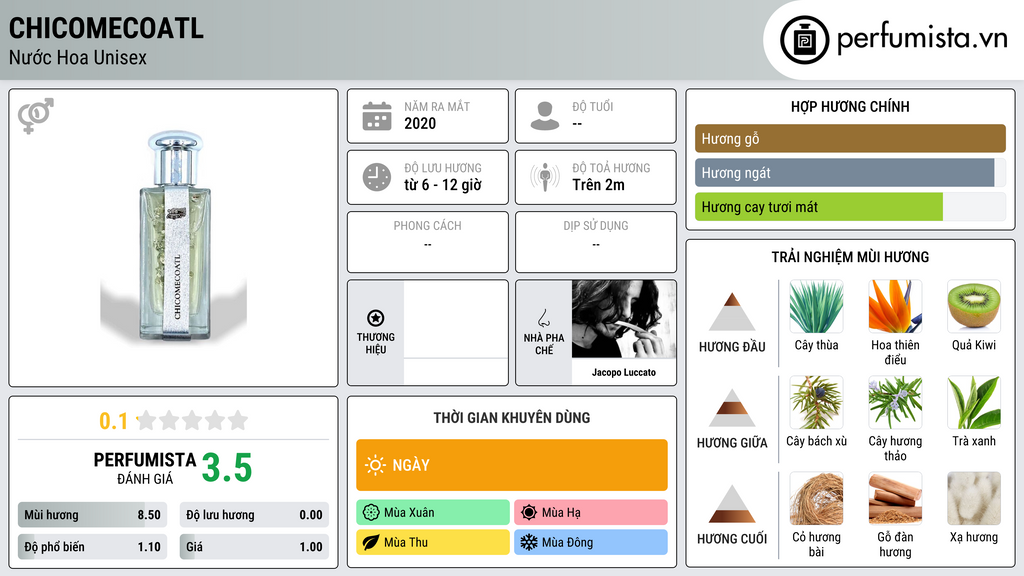Click the Dịp sử dụng occasion card

[x=596, y=242]
